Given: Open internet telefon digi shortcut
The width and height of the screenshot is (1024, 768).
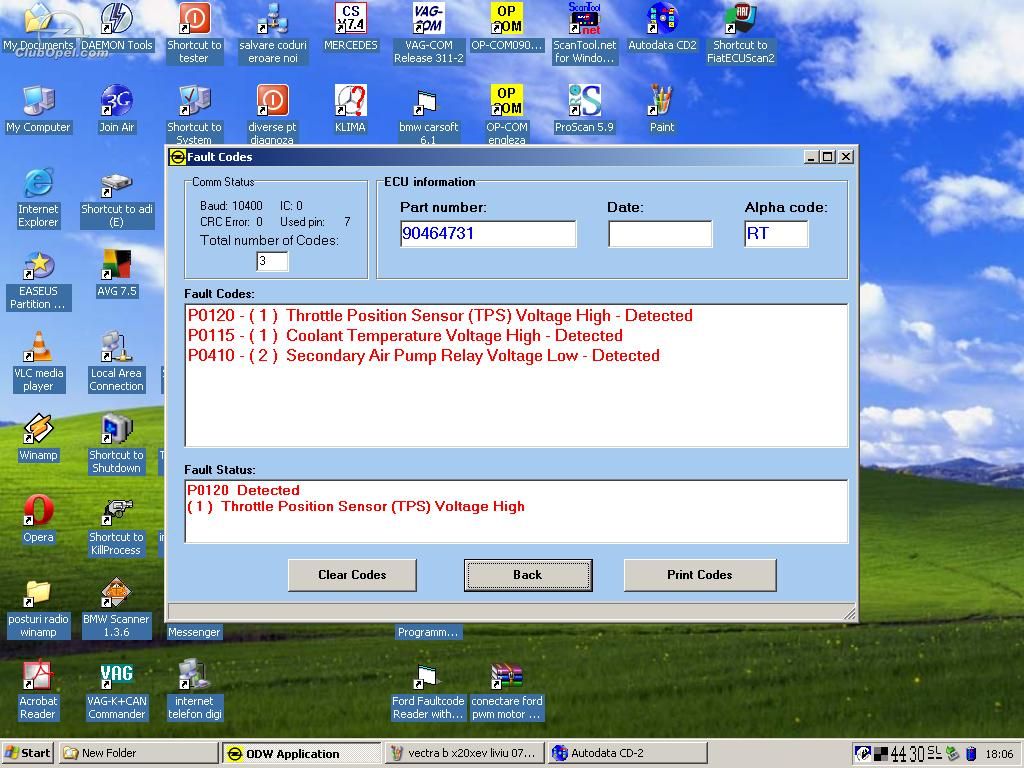Looking at the screenshot, I should (x=194, y=690).
